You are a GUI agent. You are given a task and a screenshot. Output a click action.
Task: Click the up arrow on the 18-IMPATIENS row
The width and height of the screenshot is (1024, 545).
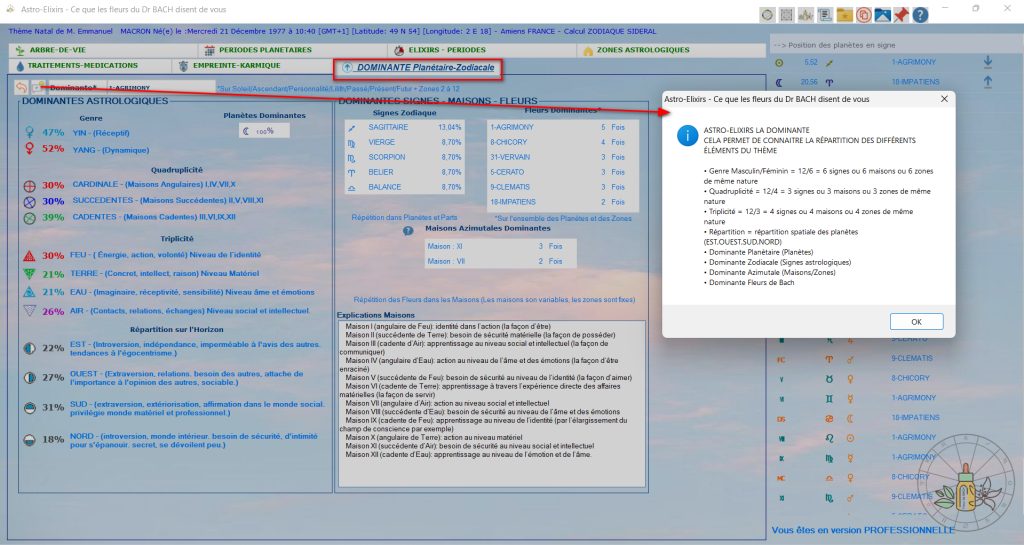pyautogui.click(x=988, y=82)
